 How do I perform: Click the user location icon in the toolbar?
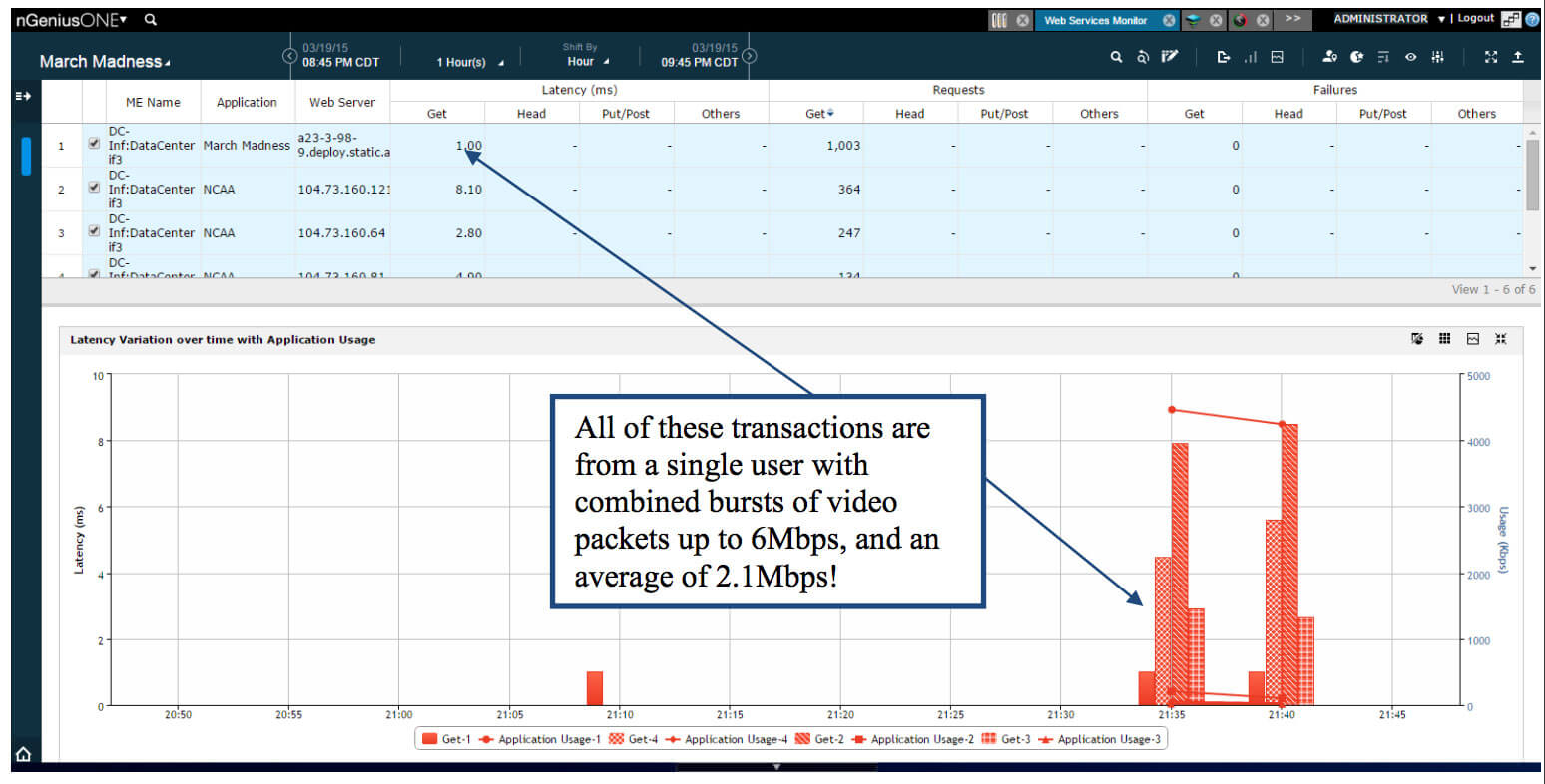point(1329,58)
